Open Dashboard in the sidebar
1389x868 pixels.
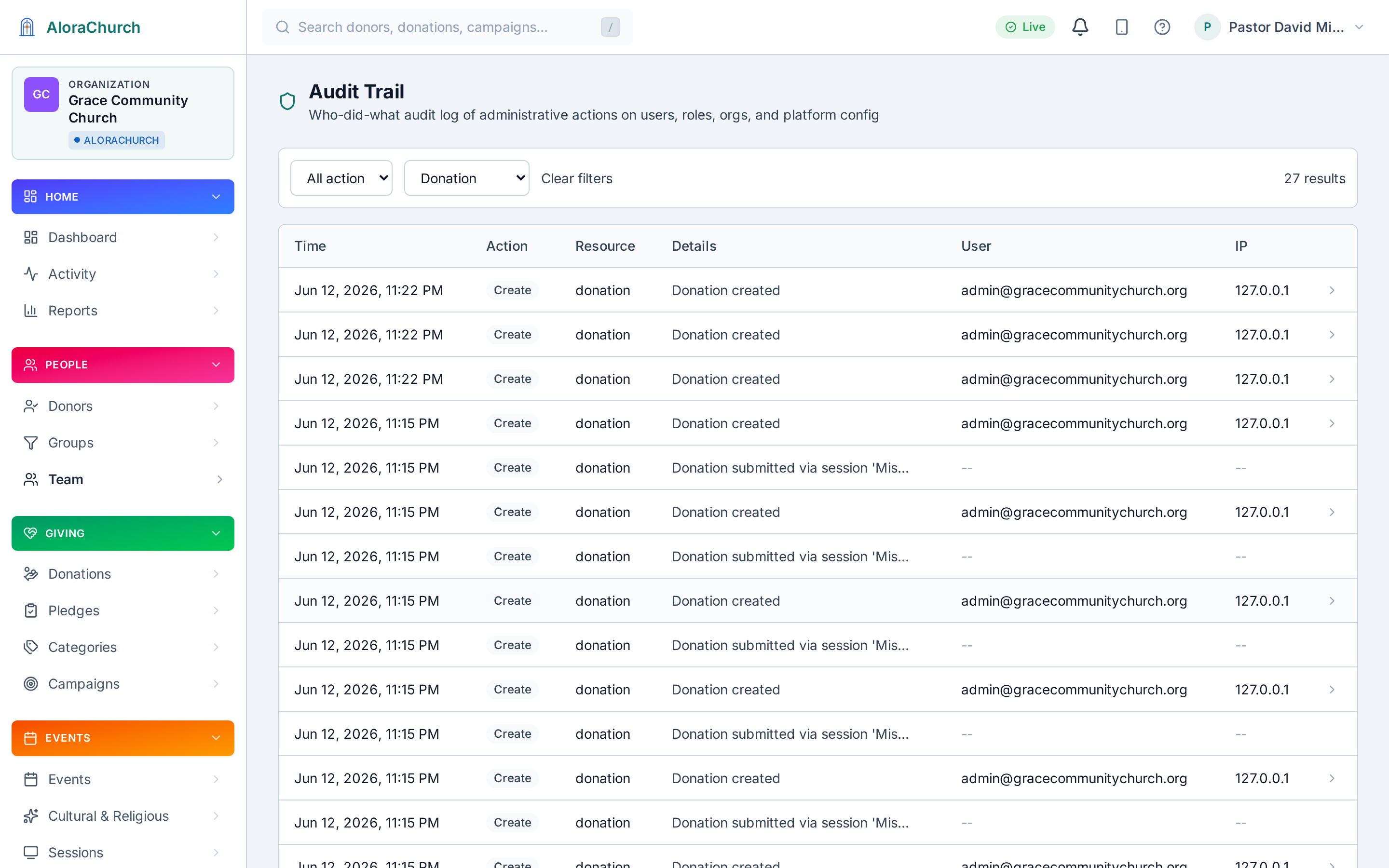[123, 237]
